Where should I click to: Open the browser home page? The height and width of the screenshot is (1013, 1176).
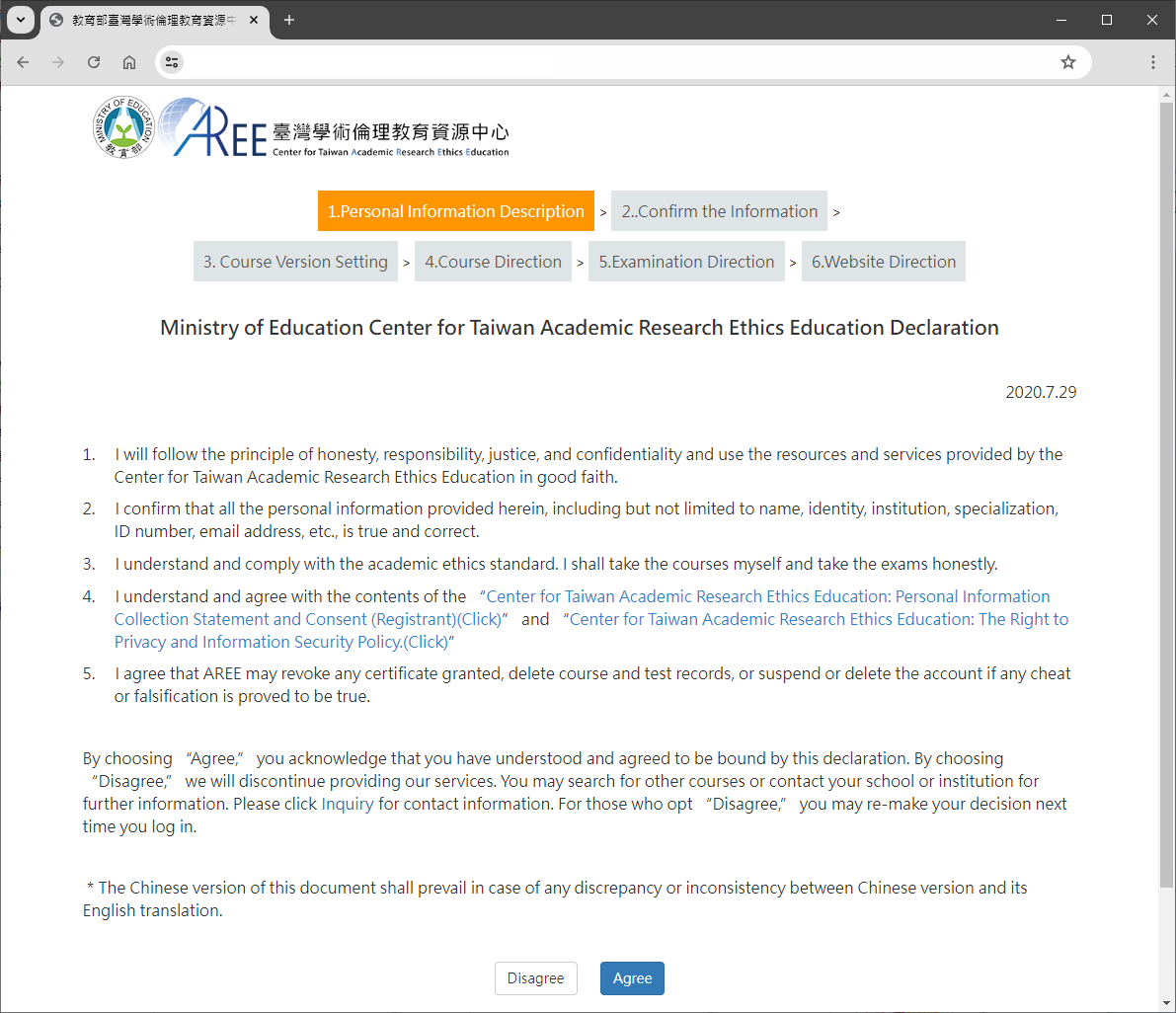[x=129, y=62]
